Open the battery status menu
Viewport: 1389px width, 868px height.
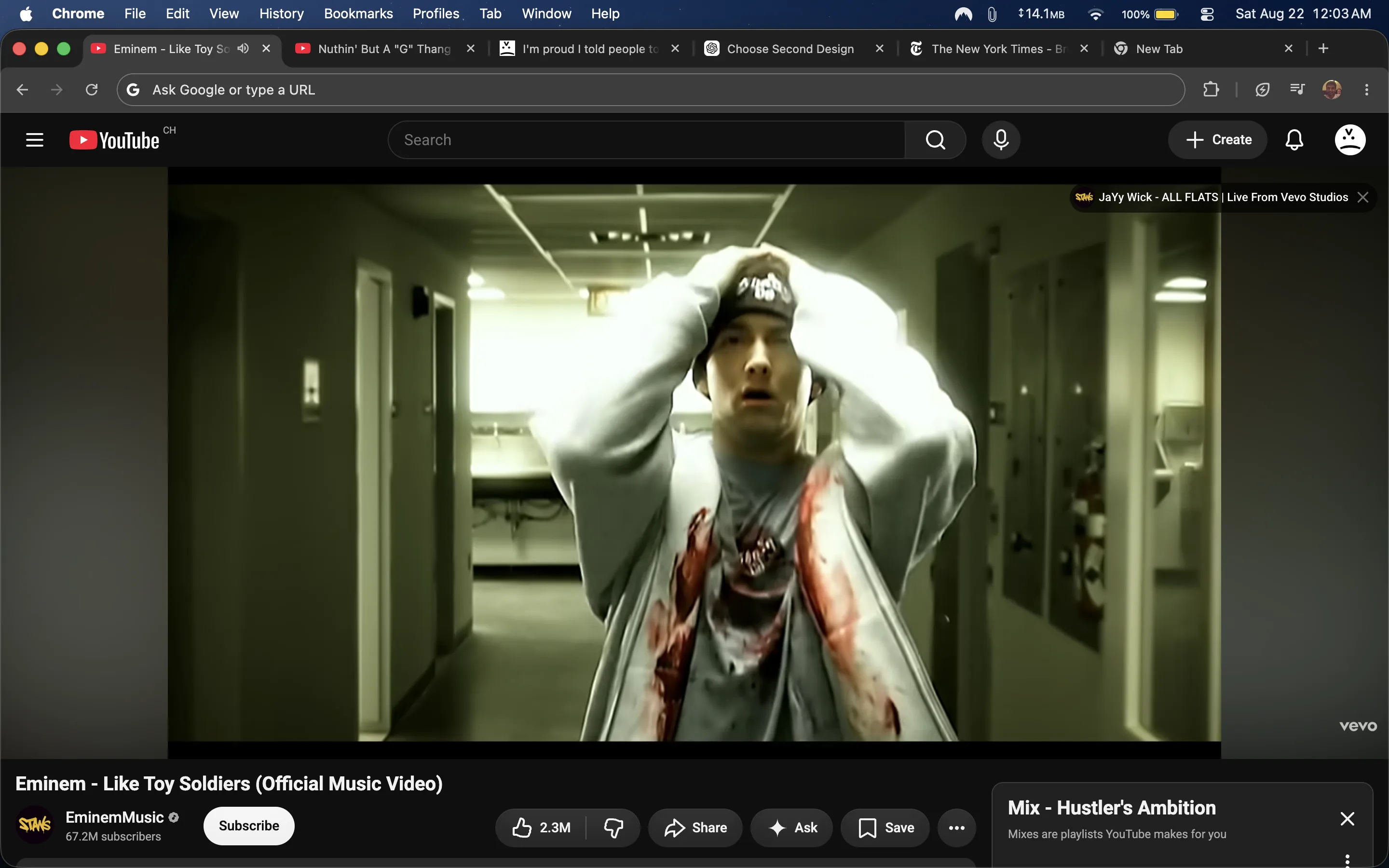pyautogui.click(x=1150, y=14)
